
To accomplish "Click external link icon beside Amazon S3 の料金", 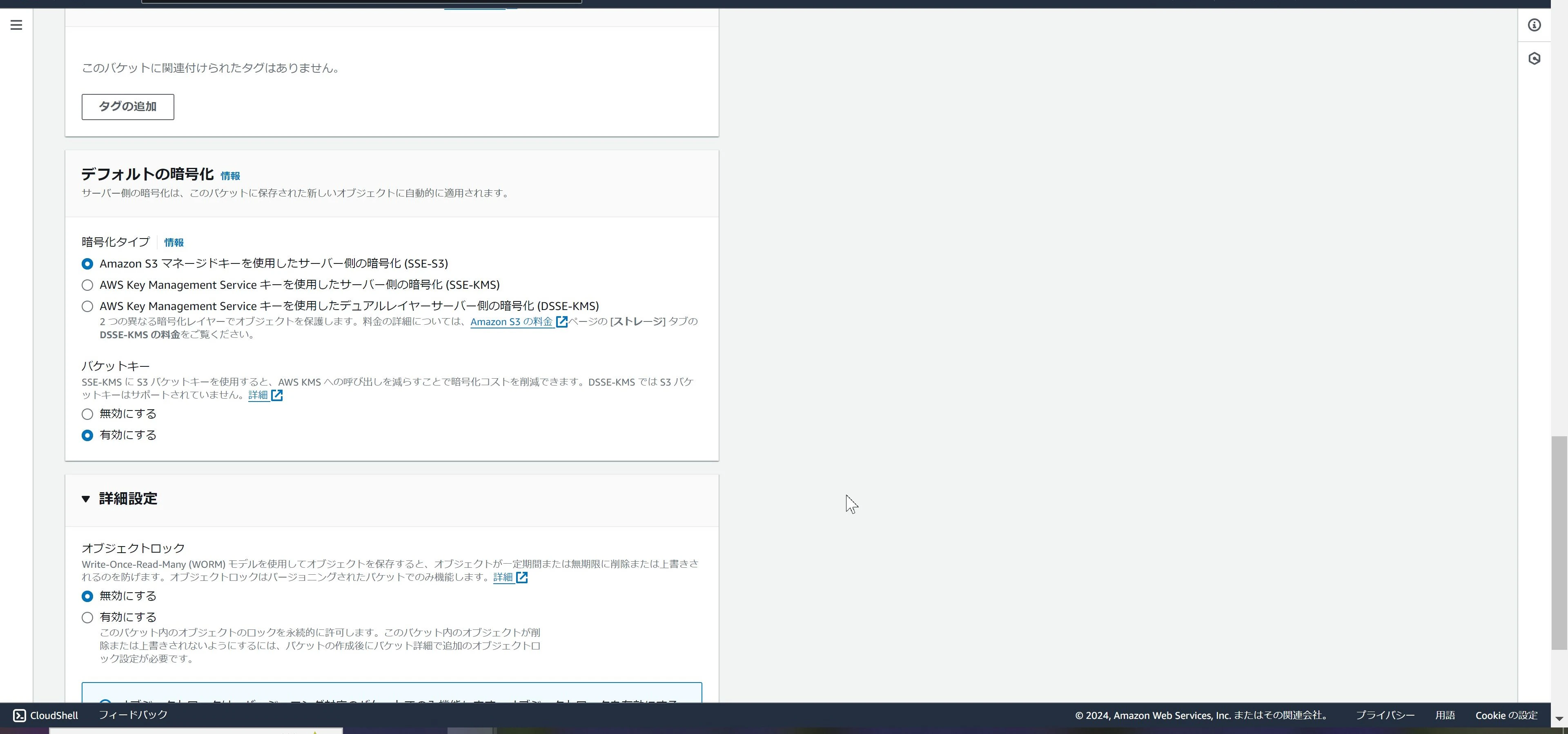I will [x=562, y=321].
